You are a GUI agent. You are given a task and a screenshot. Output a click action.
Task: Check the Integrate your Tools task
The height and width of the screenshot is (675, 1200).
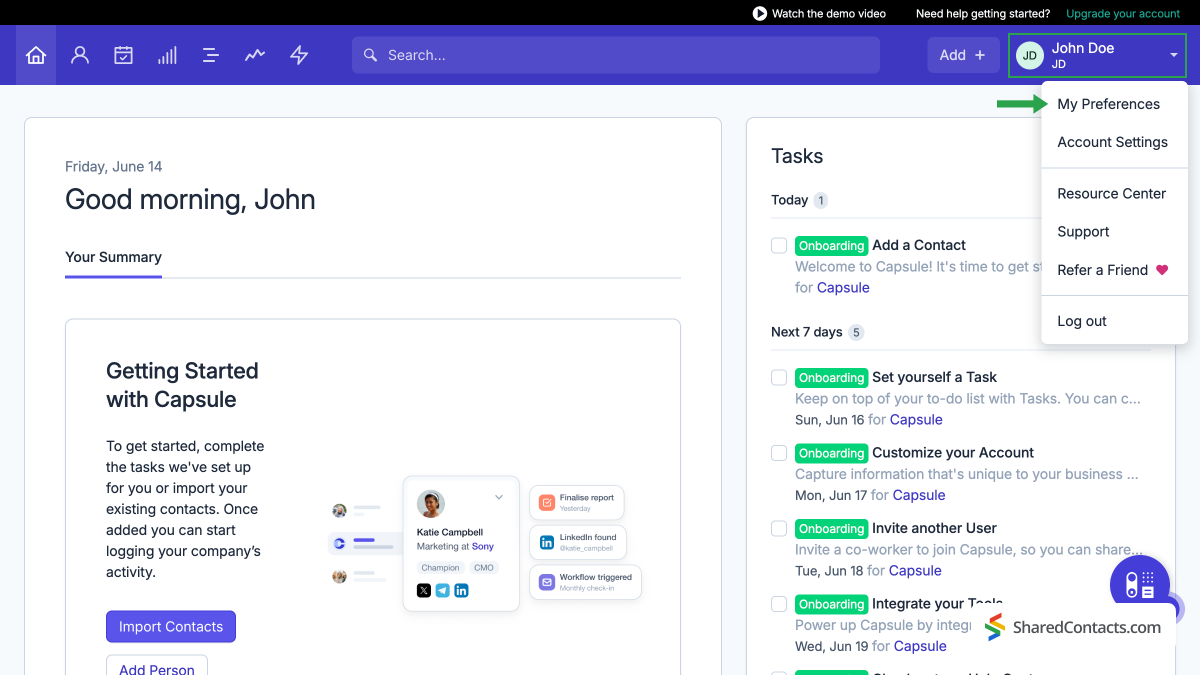pyautogui.click(x=779, y=604)
